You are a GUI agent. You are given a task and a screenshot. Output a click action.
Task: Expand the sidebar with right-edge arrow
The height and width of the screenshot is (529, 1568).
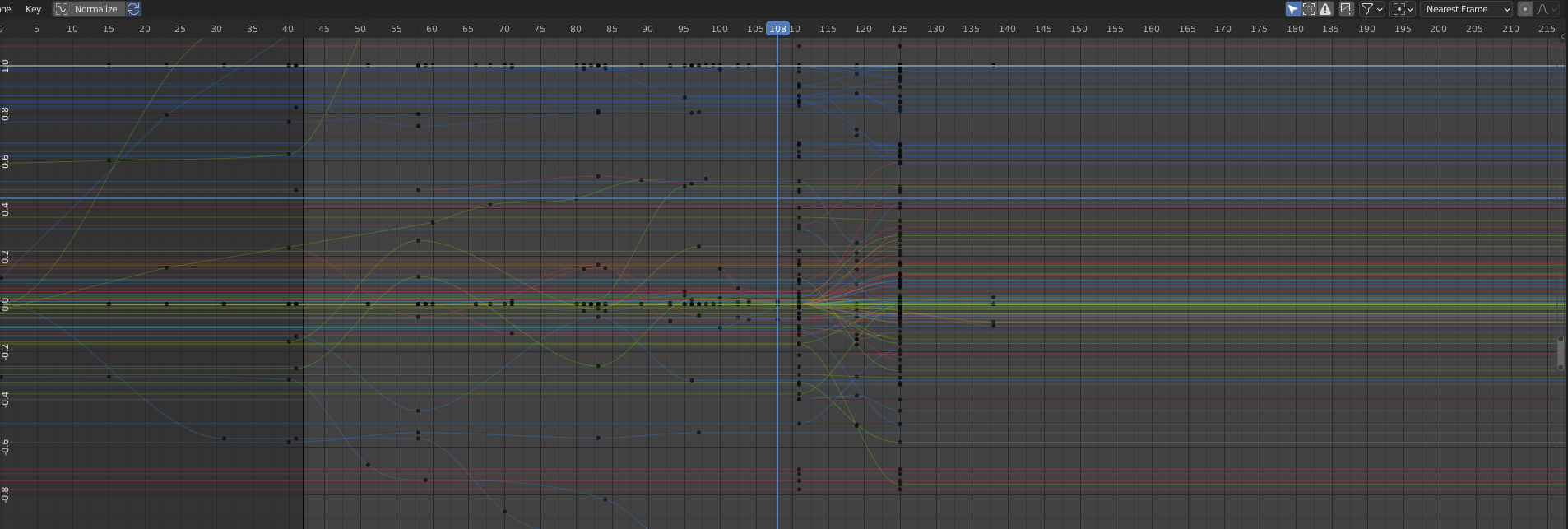point(1561,37)
